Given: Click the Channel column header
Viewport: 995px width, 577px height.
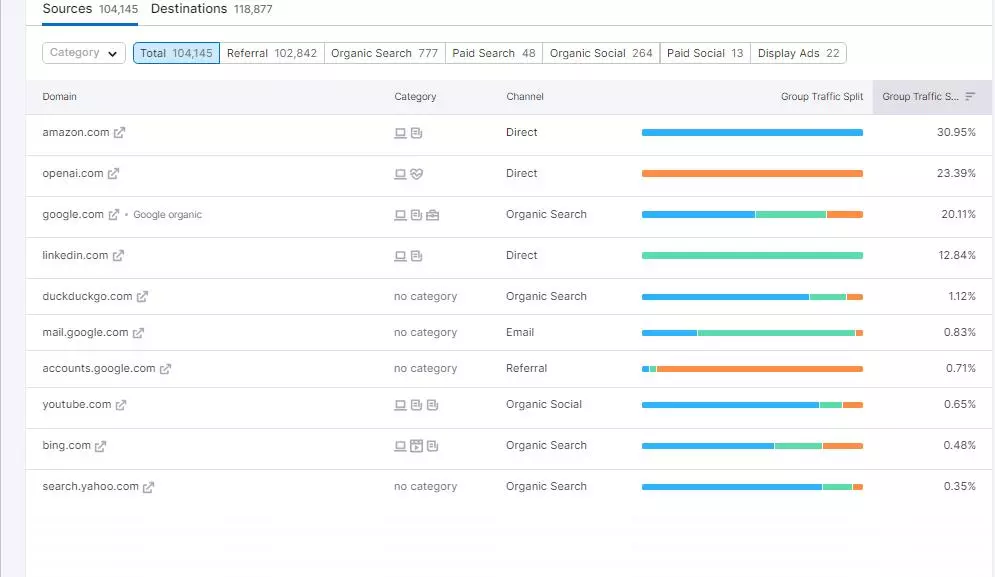Looking at the screenshot, I should pyautogui.click(x=525, y=96).
